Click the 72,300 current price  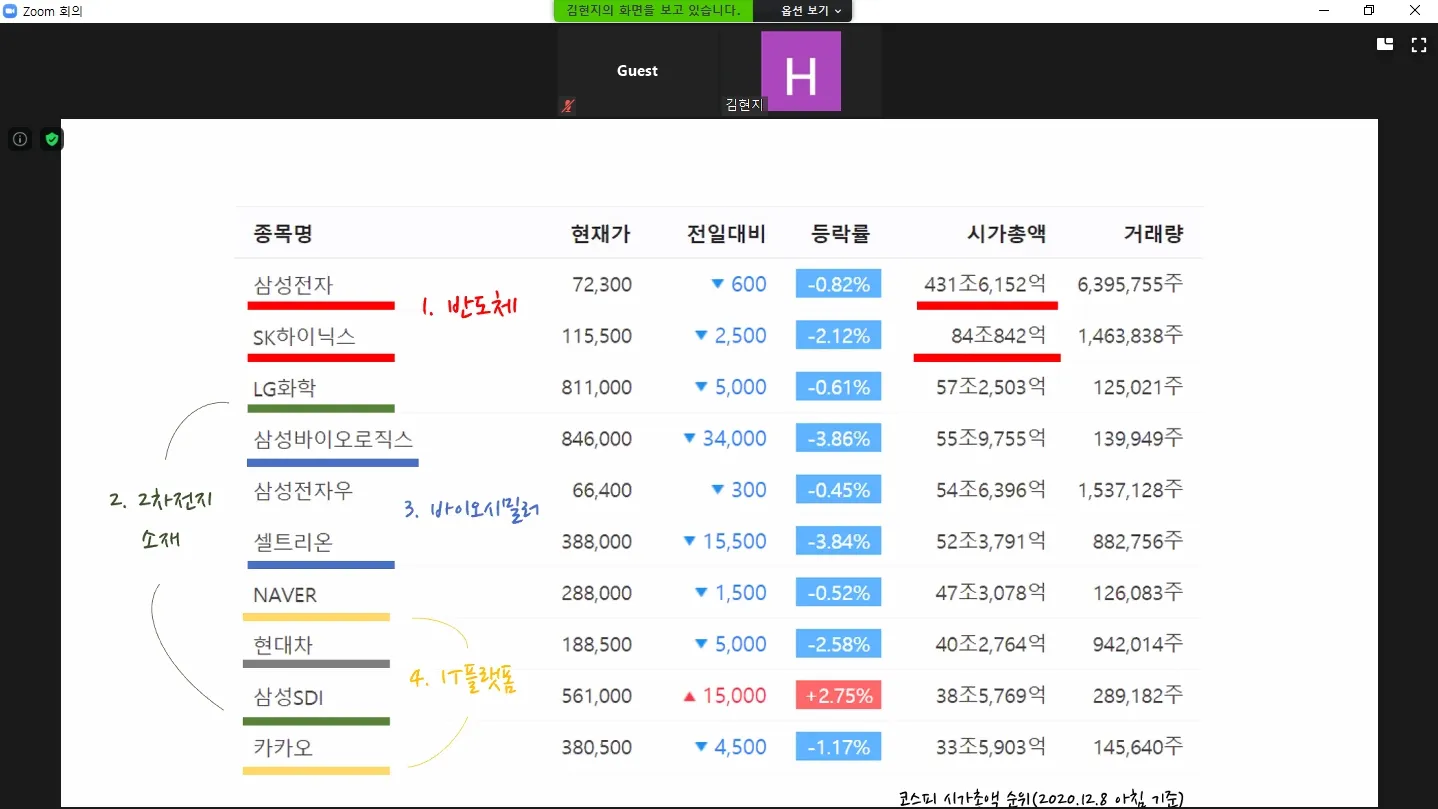(x=602, y=285)
